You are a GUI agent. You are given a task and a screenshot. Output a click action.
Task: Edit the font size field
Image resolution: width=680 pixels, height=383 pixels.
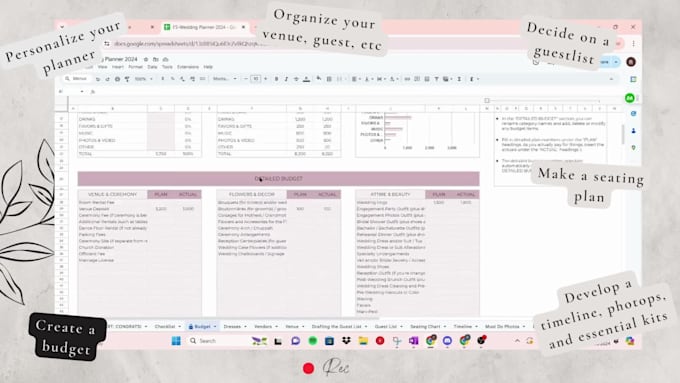click(256, 79)
